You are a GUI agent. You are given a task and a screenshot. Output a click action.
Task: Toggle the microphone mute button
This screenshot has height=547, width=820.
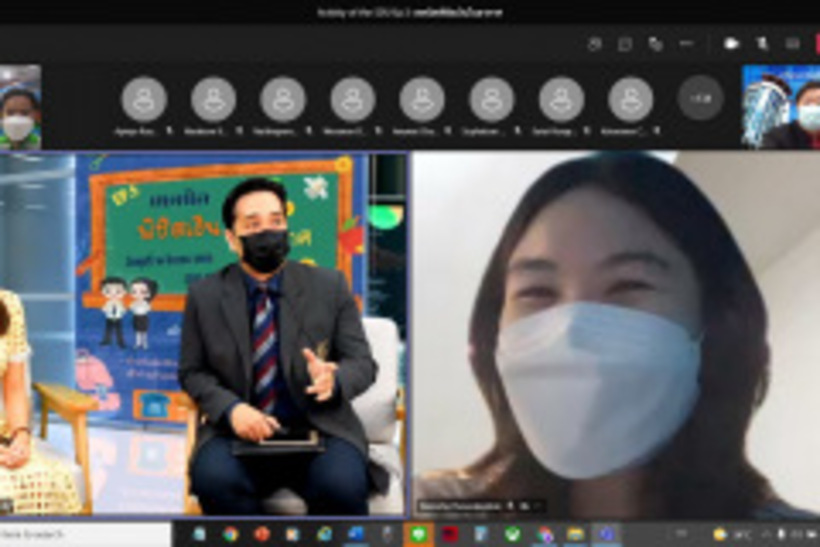762,44
